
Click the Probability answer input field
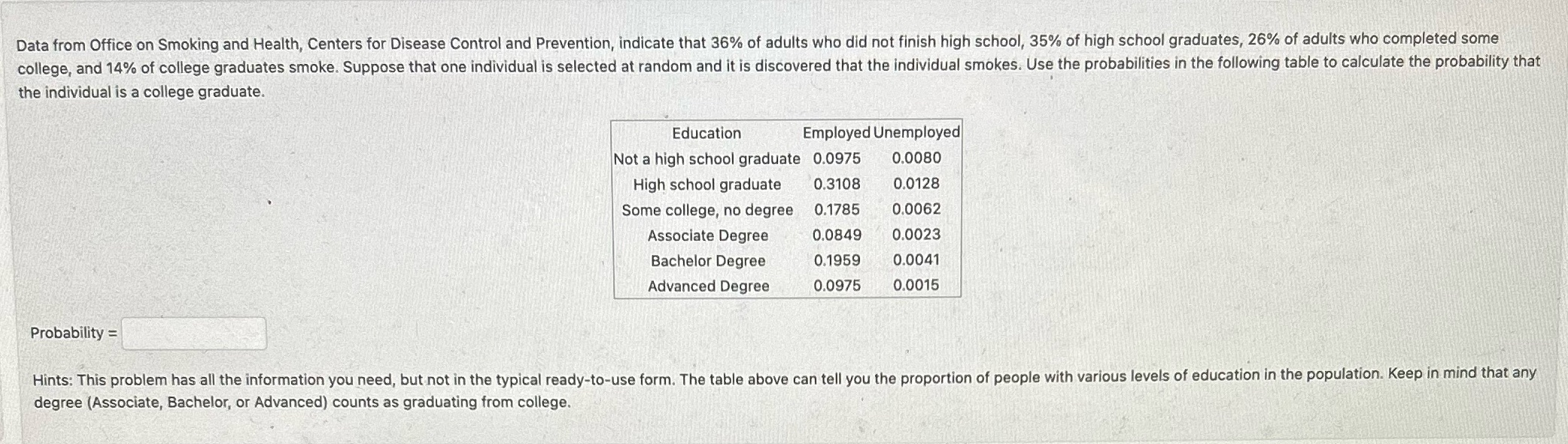coord(194,333)
